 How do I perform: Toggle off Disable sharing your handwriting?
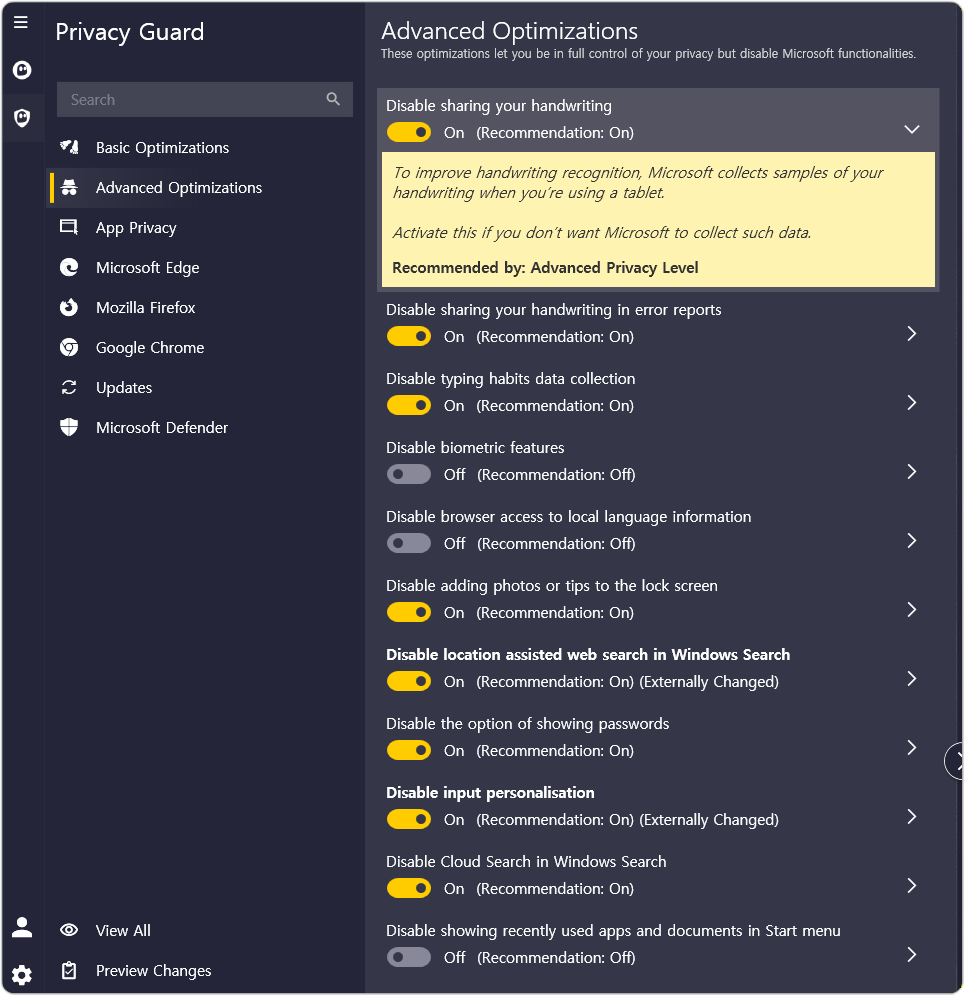pyautogui.click(x=409, y=132)
